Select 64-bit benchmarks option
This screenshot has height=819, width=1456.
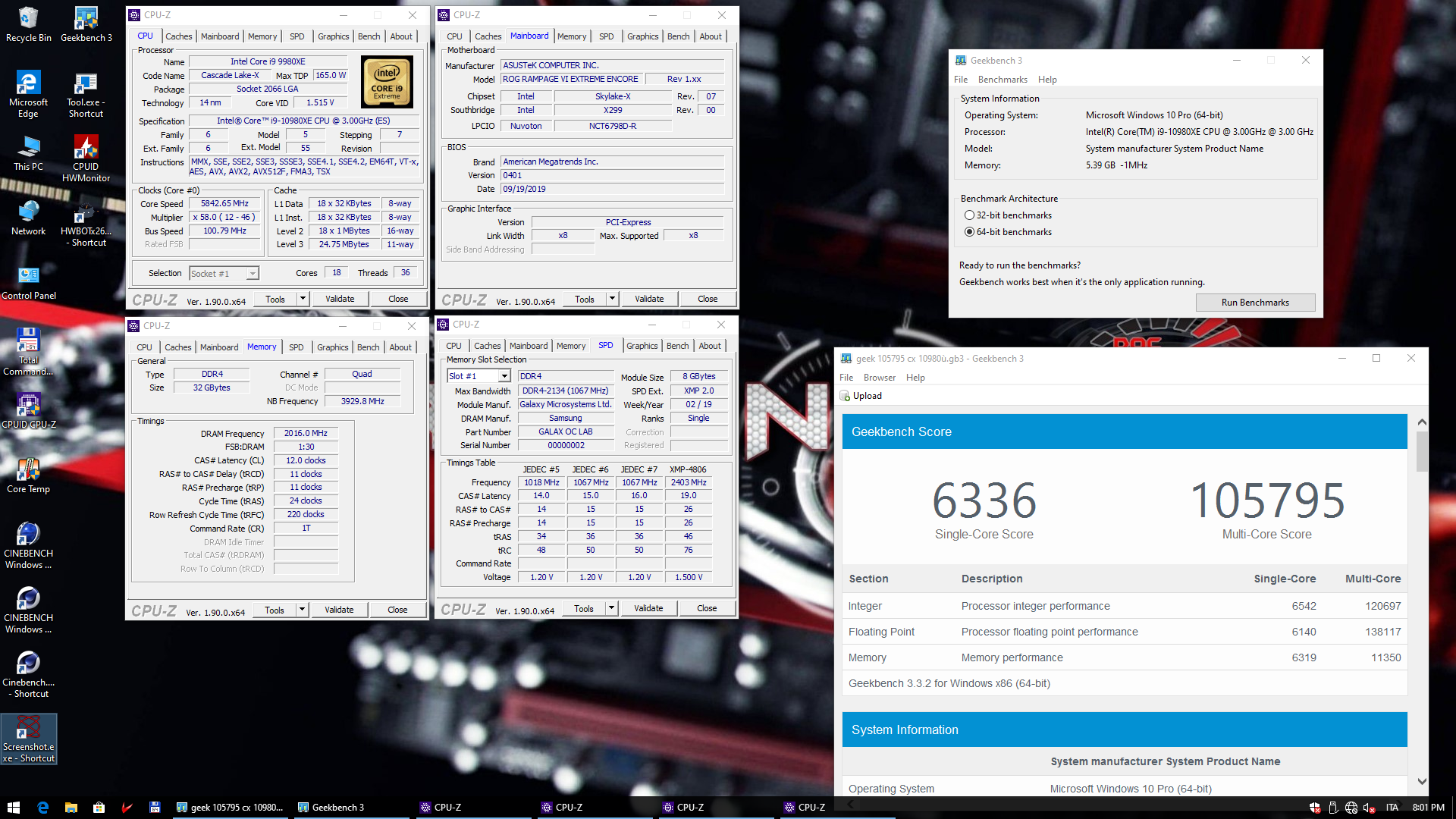click(1008, 232)
